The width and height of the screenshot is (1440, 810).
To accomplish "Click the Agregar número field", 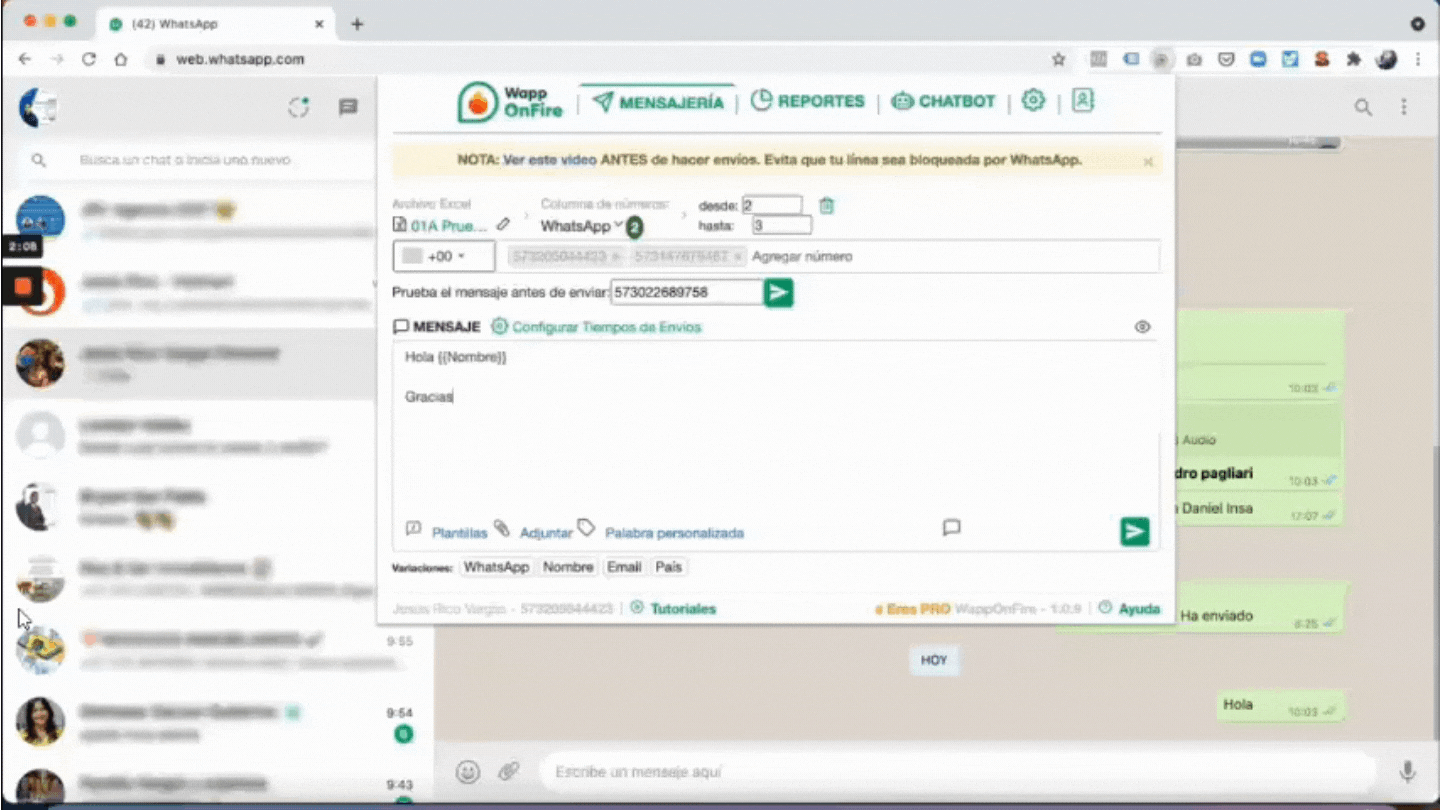I will coord(952,256).
